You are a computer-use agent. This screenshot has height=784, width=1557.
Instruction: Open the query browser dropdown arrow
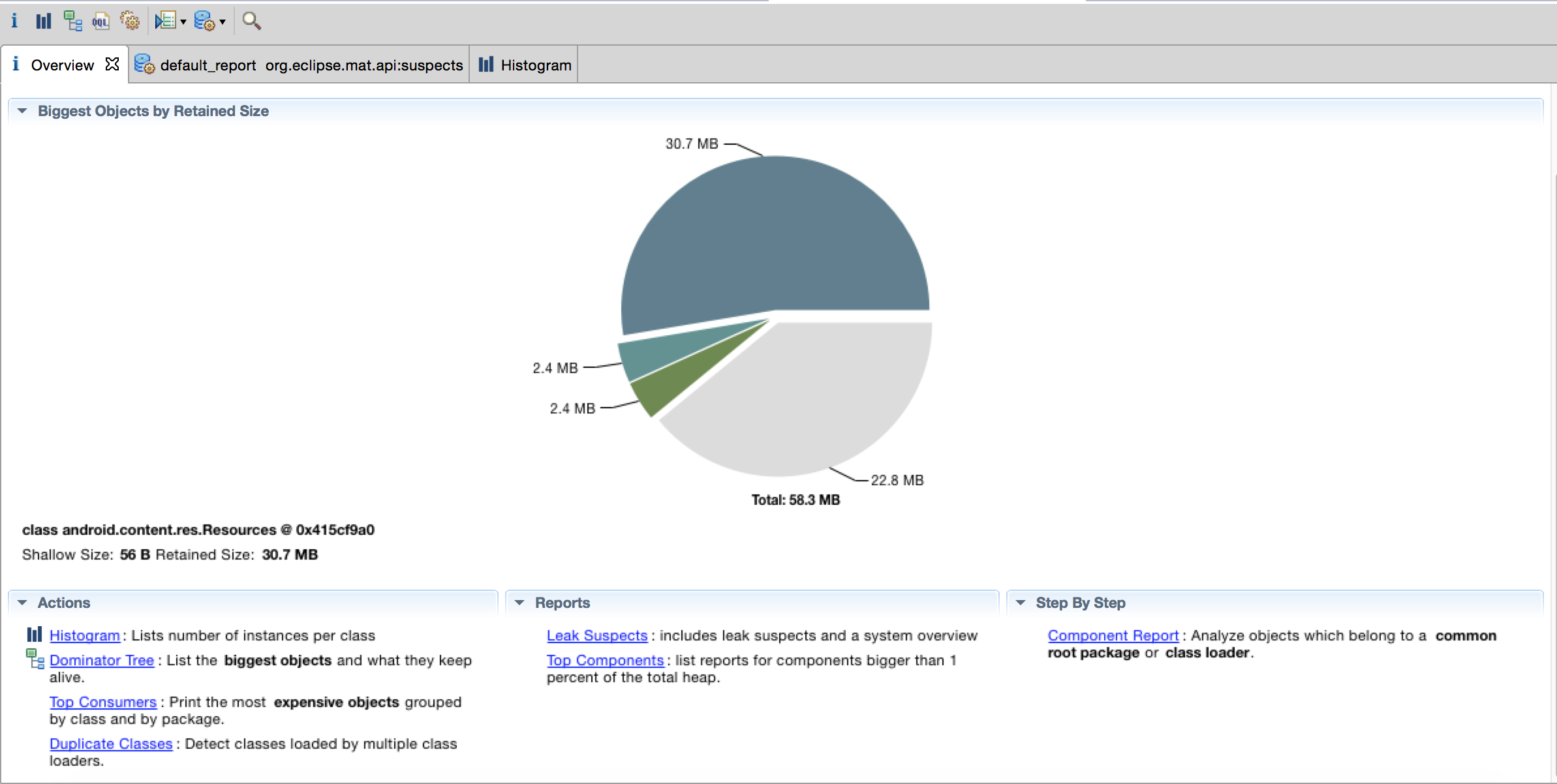183,22
